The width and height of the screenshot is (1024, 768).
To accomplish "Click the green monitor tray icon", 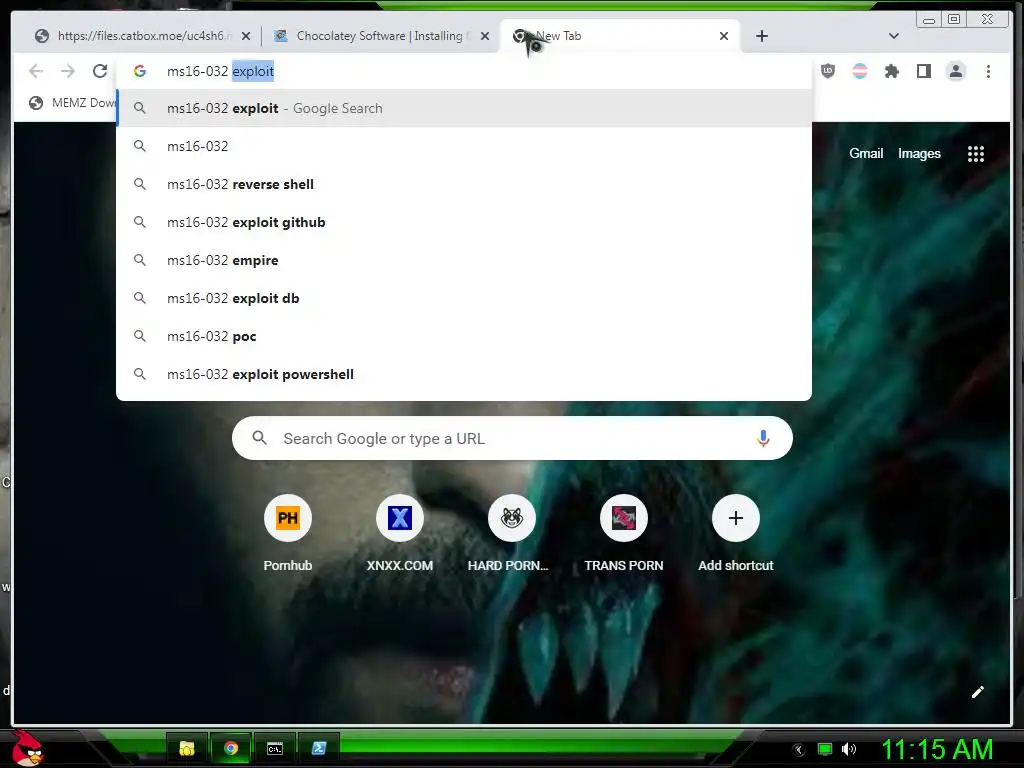I will [x=825, y=749].
